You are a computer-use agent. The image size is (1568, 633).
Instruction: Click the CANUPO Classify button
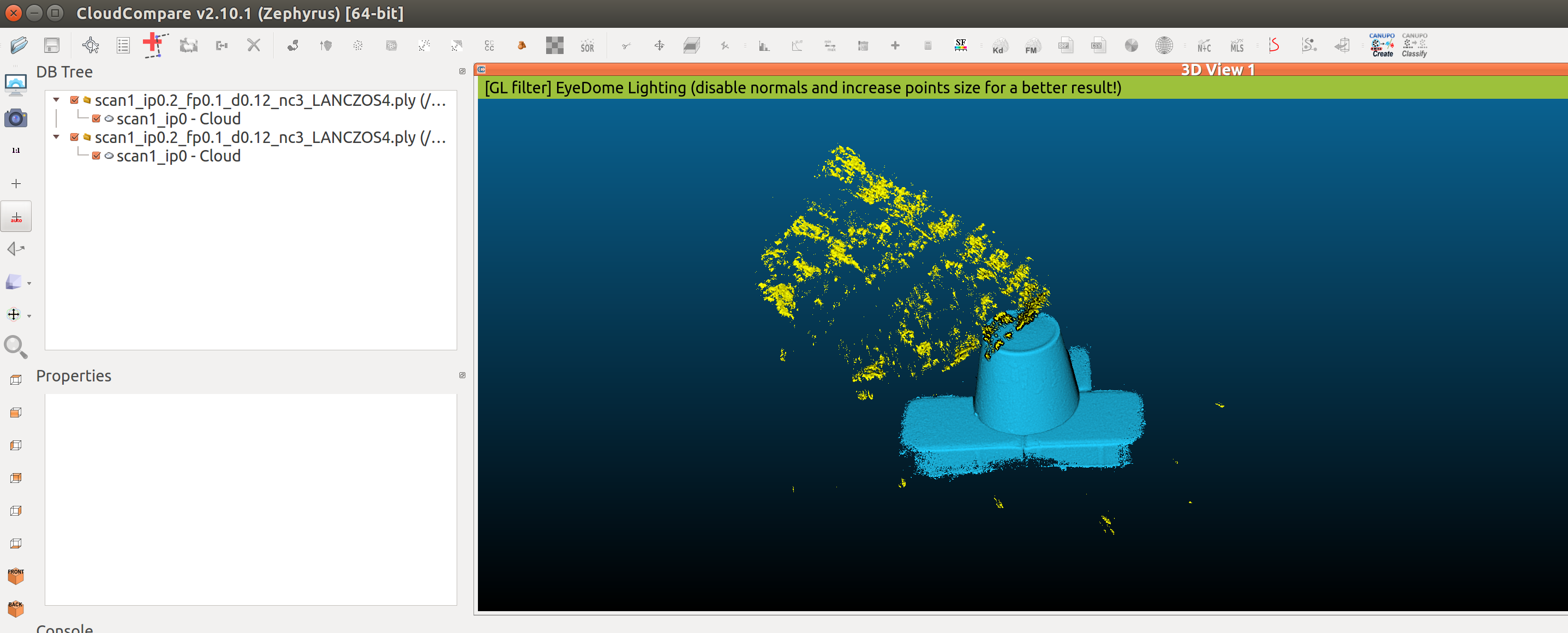(1414, 45)
